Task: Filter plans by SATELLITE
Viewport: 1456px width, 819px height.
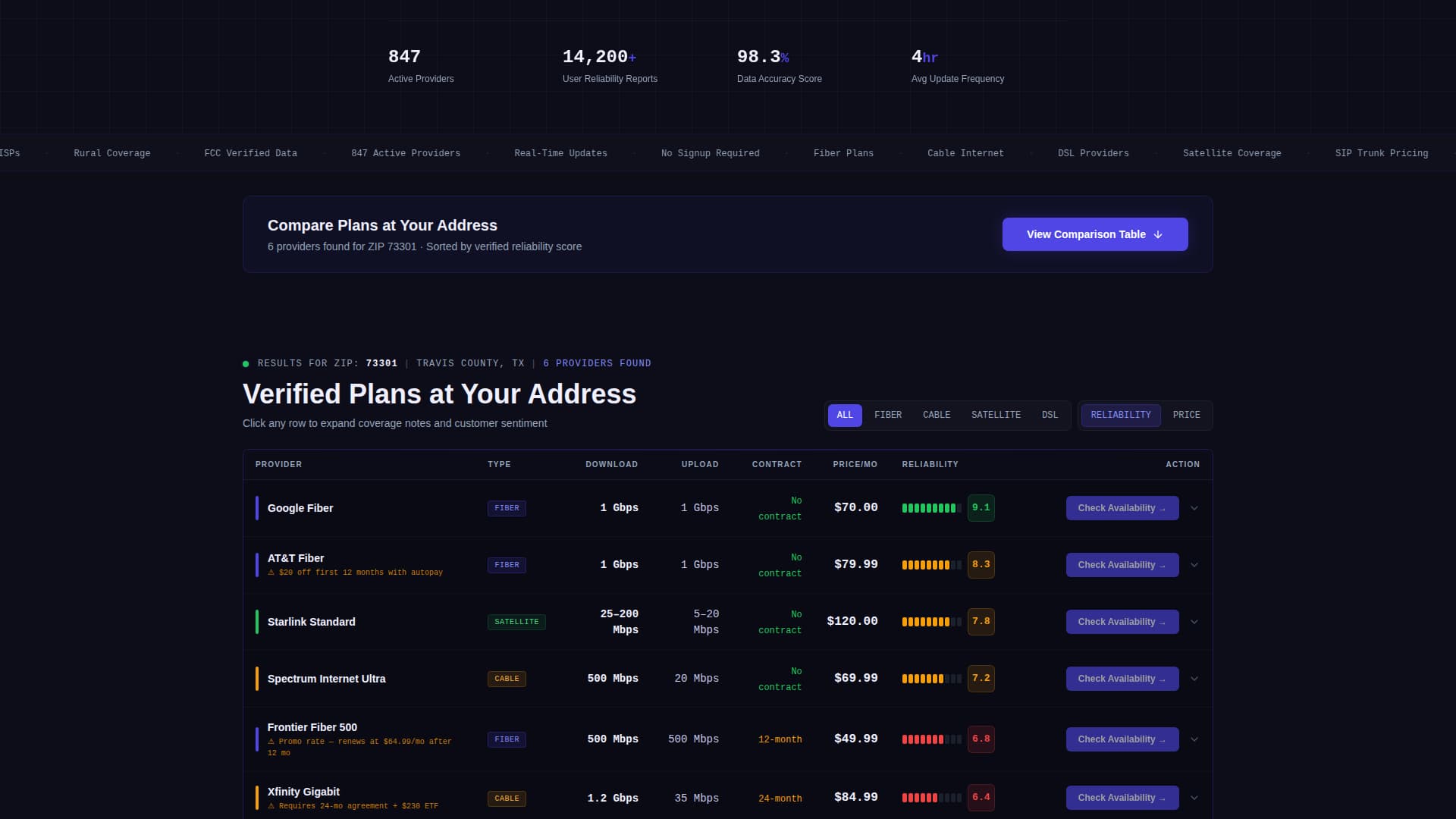Action: 996,415
